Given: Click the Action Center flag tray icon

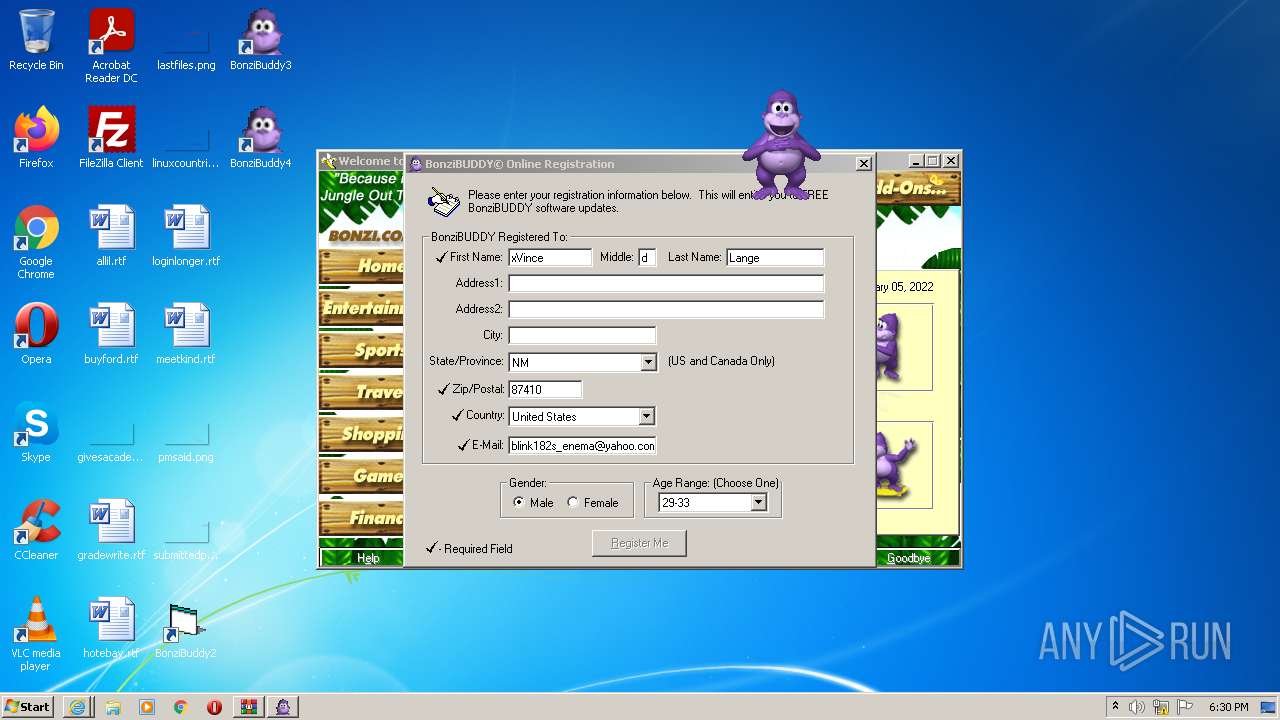Looking at the screenshot, I should point(1185,707).
